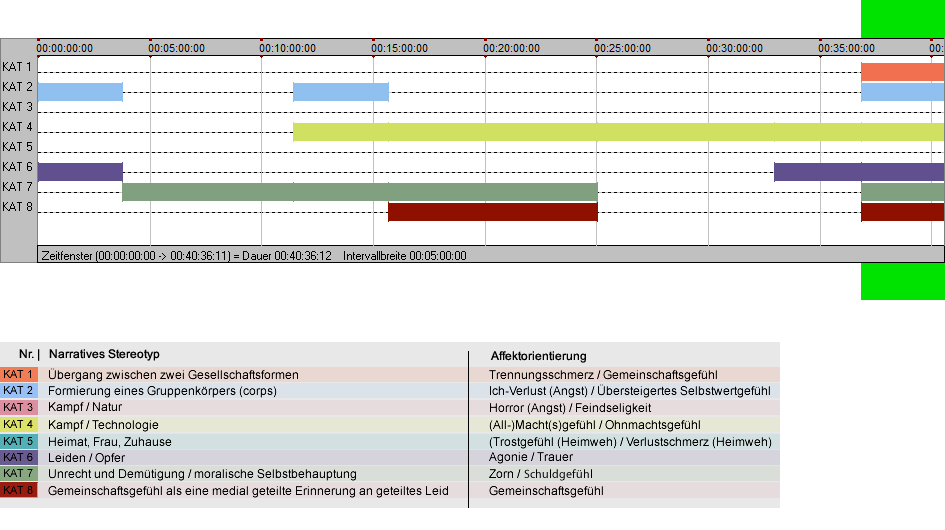Select the KAT 1 timeline row label
Screen dimensions: 945x530
[x=17, y=67]
